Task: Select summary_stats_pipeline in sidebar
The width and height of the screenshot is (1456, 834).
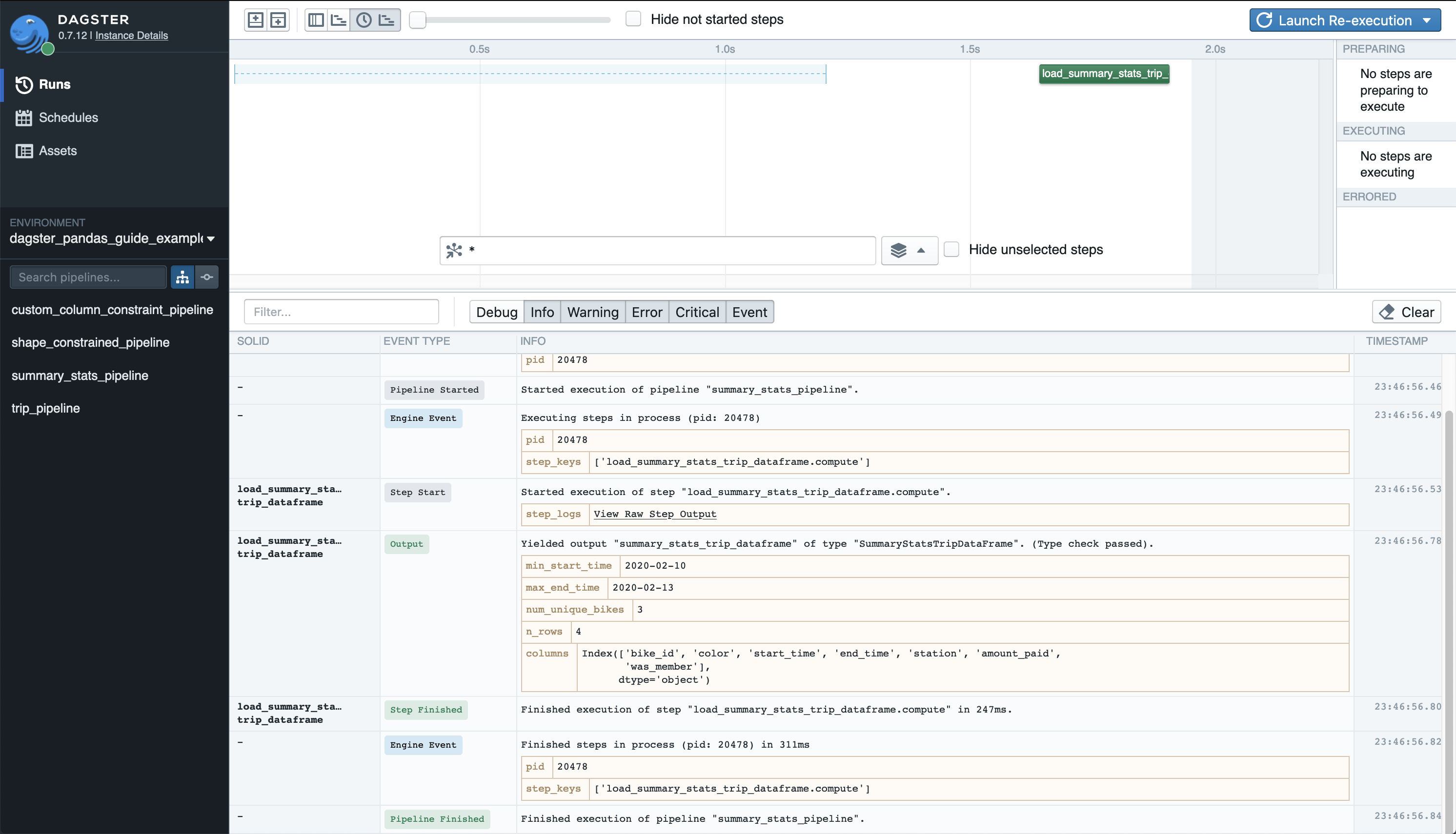Action: pyautogui.click(x=80, y=376)
